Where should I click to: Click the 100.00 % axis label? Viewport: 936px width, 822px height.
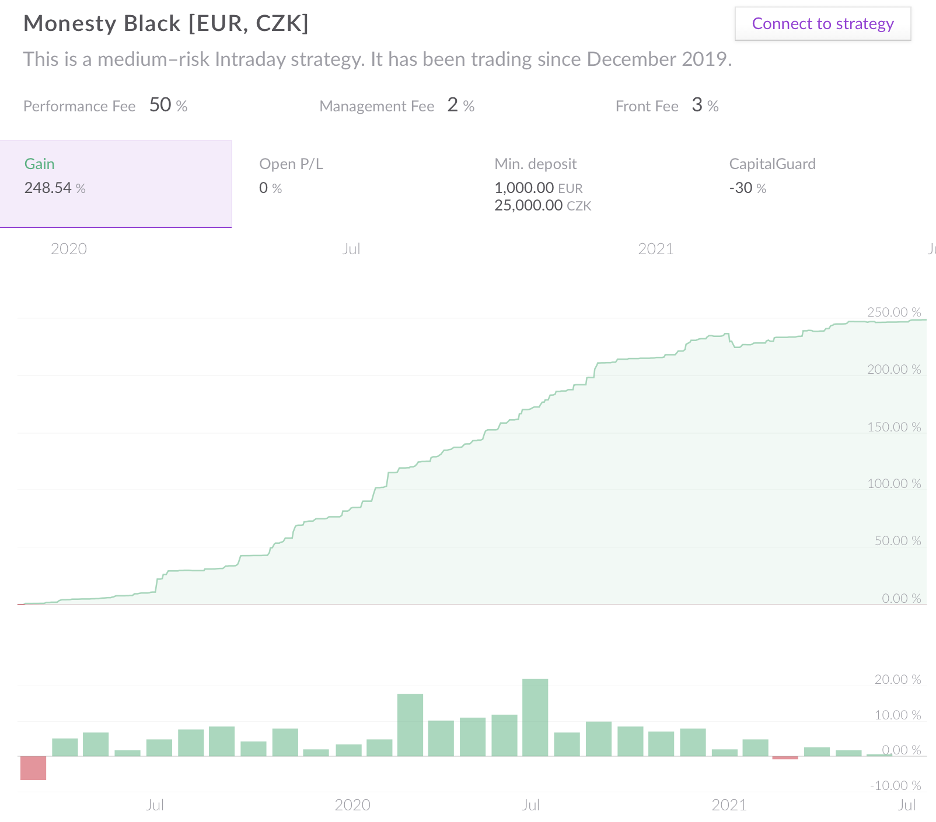tap(894, 484)
